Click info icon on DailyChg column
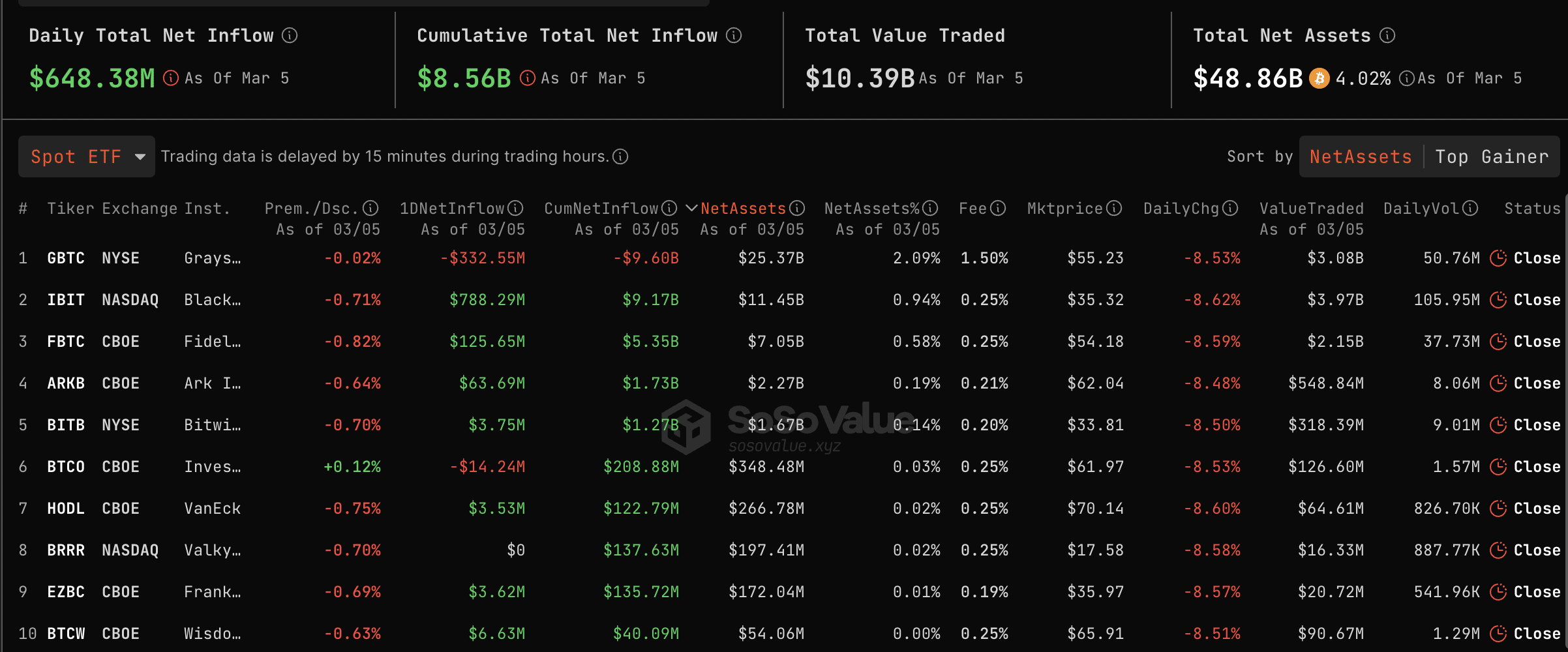Viewport: 1568px width, 652px height. point(1230,208)
